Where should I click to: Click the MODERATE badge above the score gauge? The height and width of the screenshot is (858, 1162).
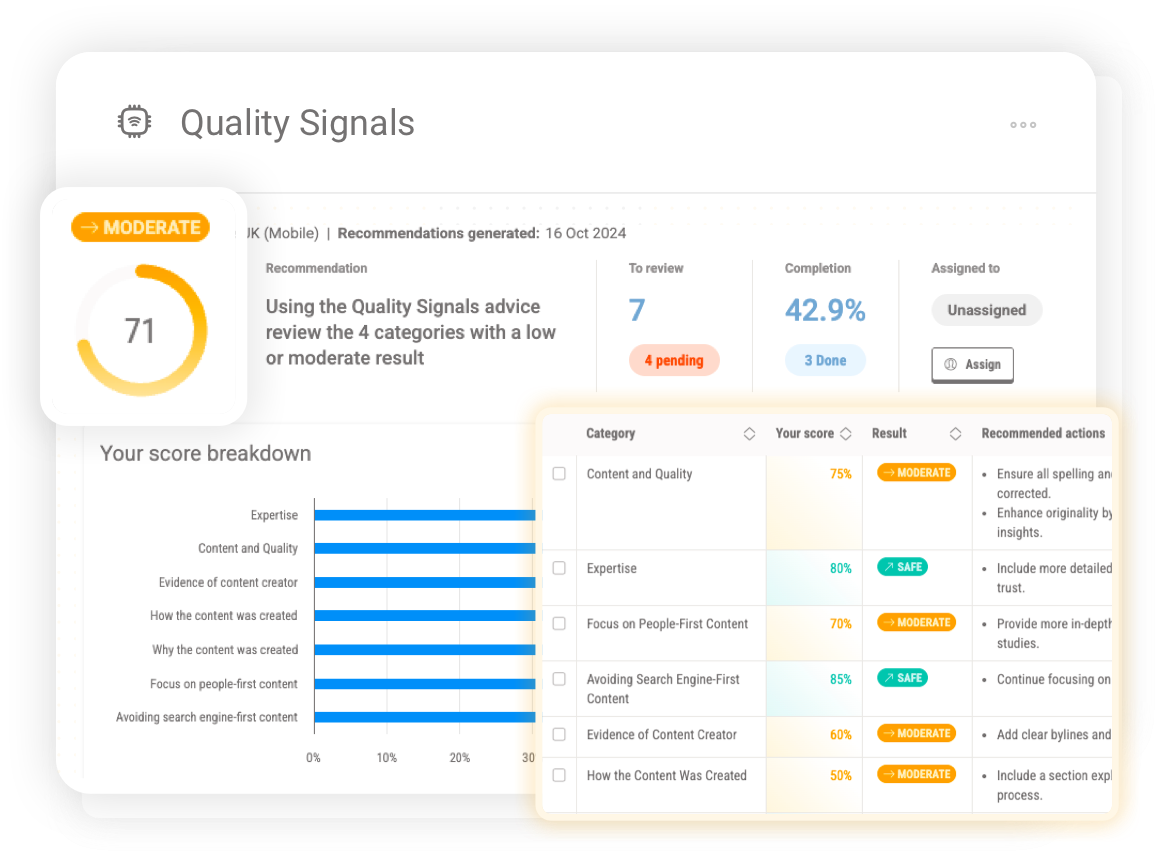tap(139, 227)
